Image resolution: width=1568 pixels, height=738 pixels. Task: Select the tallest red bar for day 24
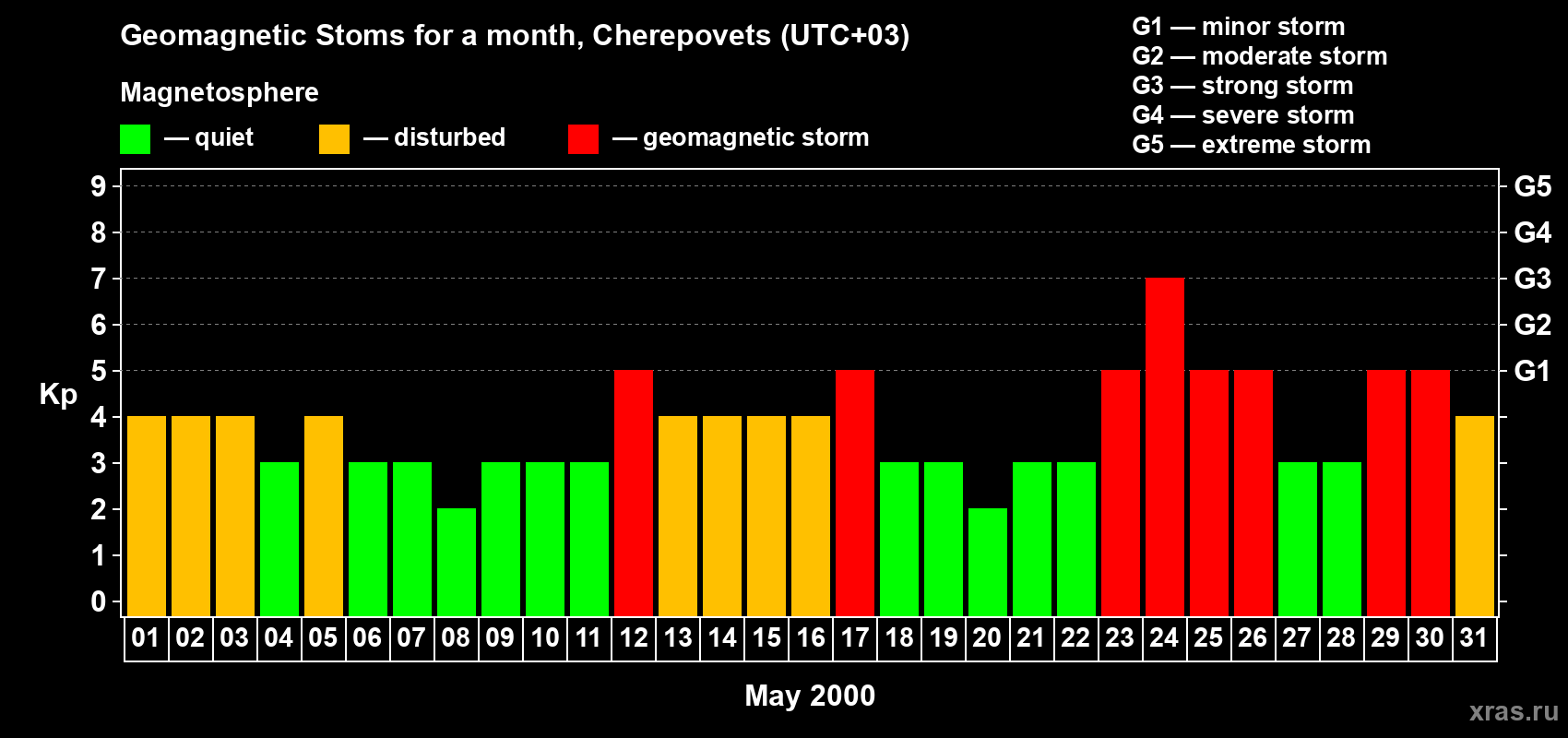click(x=1165, y=446)
